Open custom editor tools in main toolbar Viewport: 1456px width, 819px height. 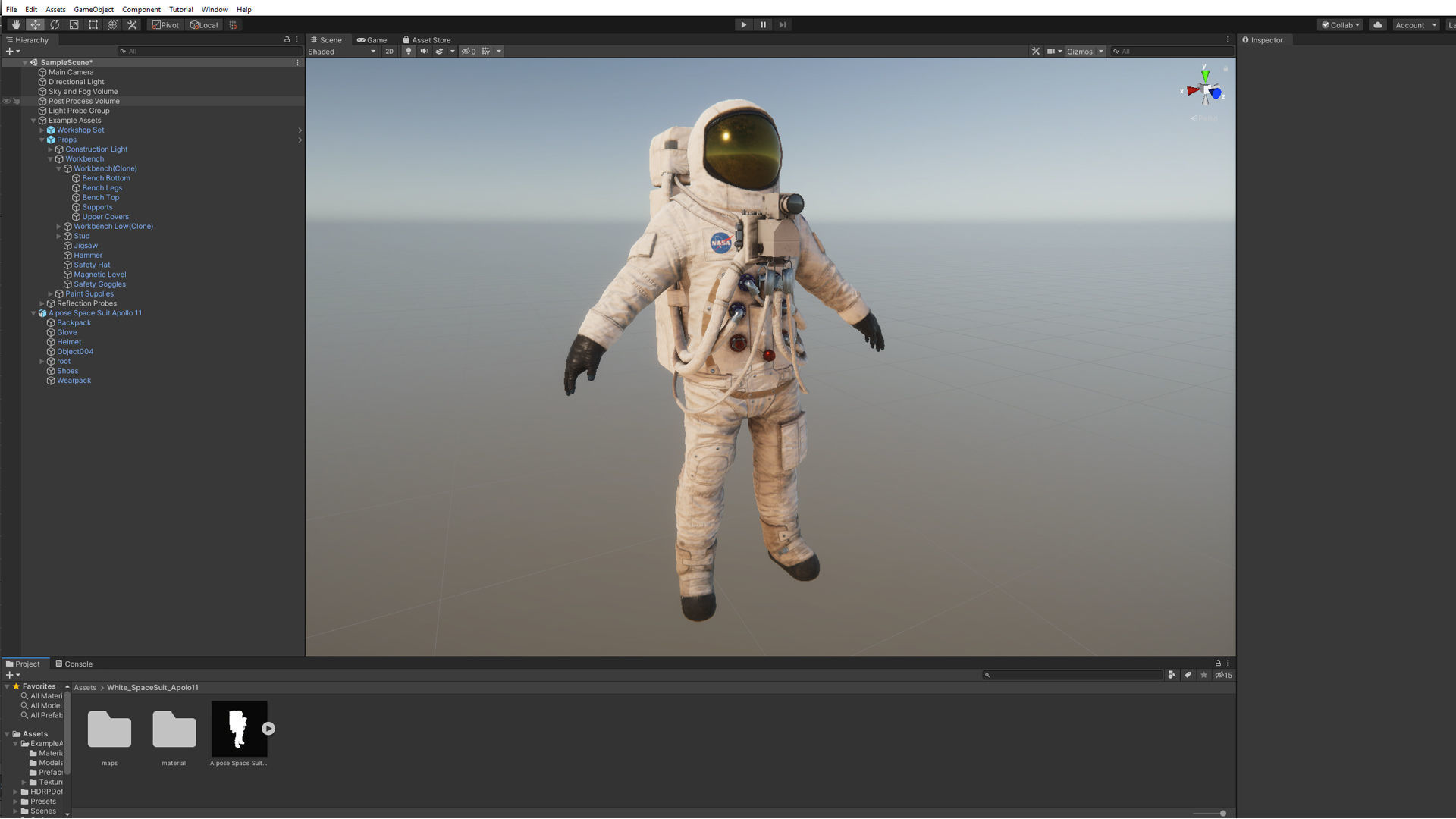pos(132,25)
